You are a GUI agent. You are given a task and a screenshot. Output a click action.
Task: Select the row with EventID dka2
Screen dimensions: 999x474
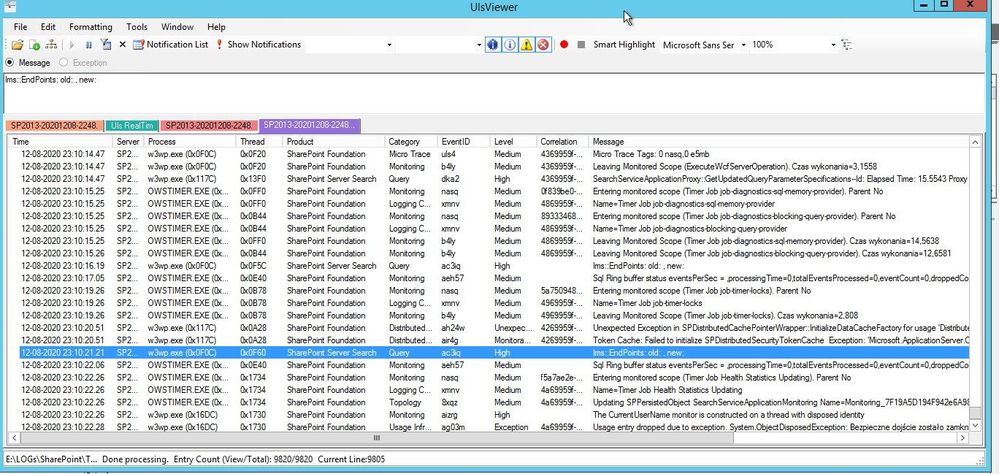[489, 179]
